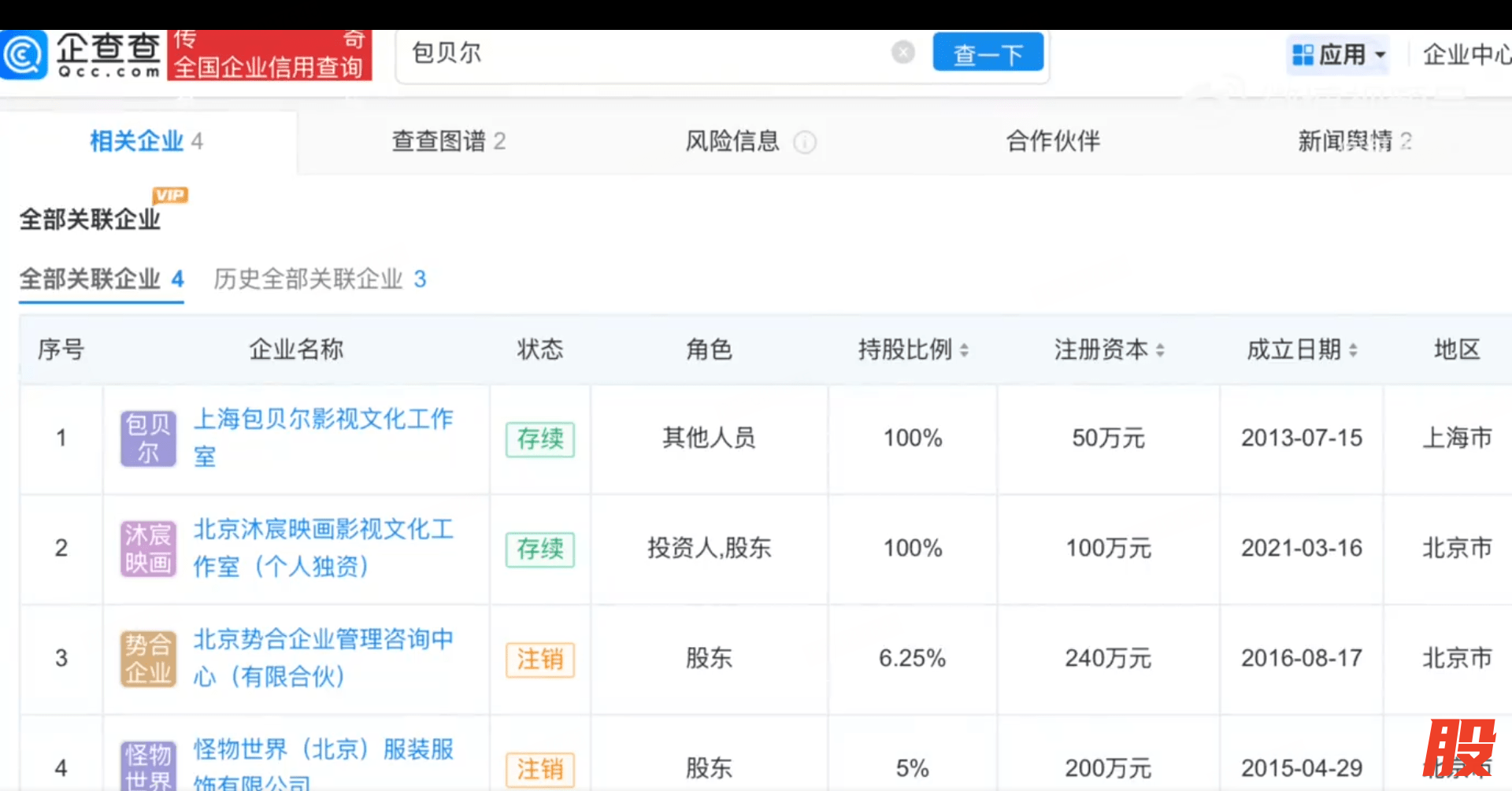Click the 100万元 registered capital cell

click(1108, 549)
